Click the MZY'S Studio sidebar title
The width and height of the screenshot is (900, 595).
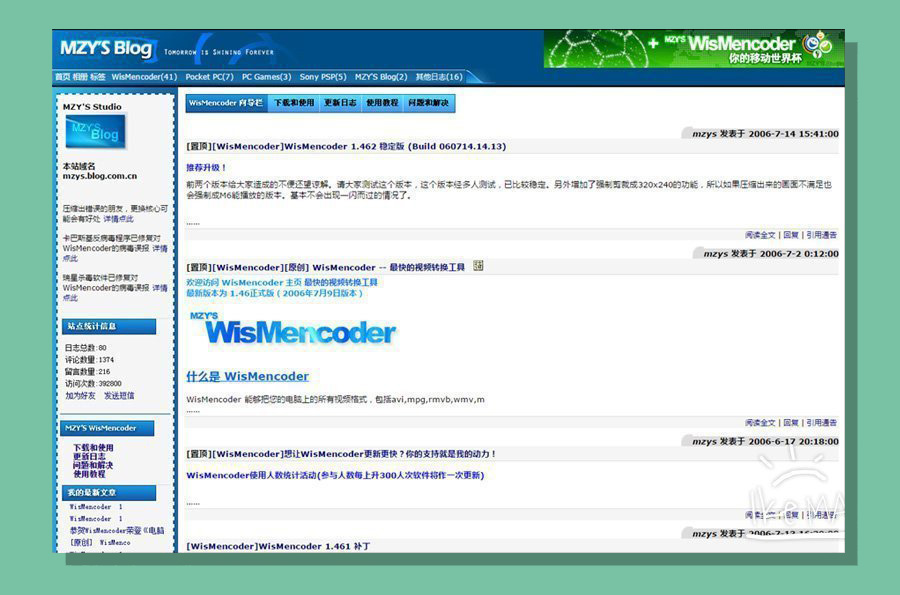pyautogui.click(x=92, y=107)
